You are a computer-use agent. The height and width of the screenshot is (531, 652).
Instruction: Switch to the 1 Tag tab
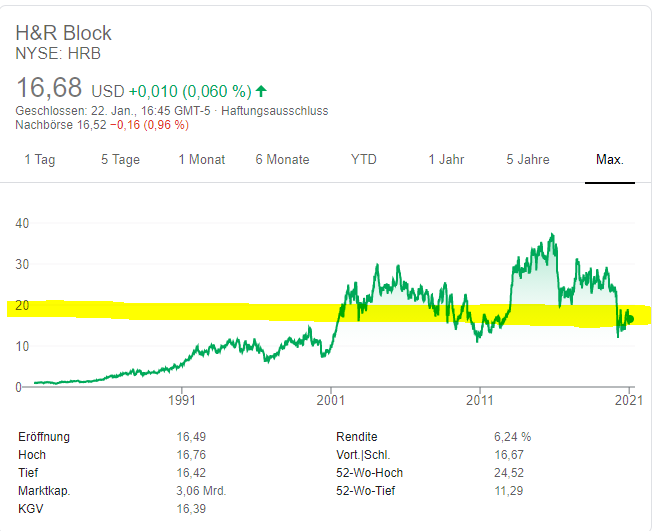pos(39,160)
